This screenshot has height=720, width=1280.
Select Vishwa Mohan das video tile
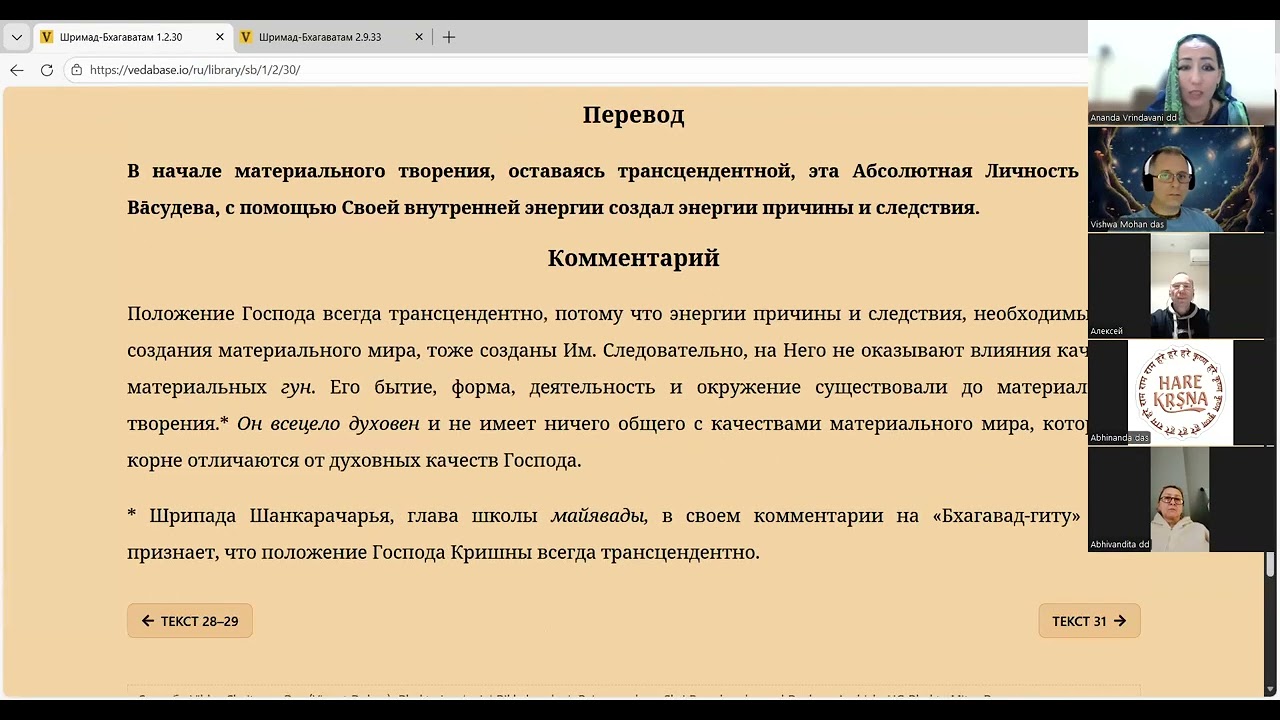tap(1181, 180)
